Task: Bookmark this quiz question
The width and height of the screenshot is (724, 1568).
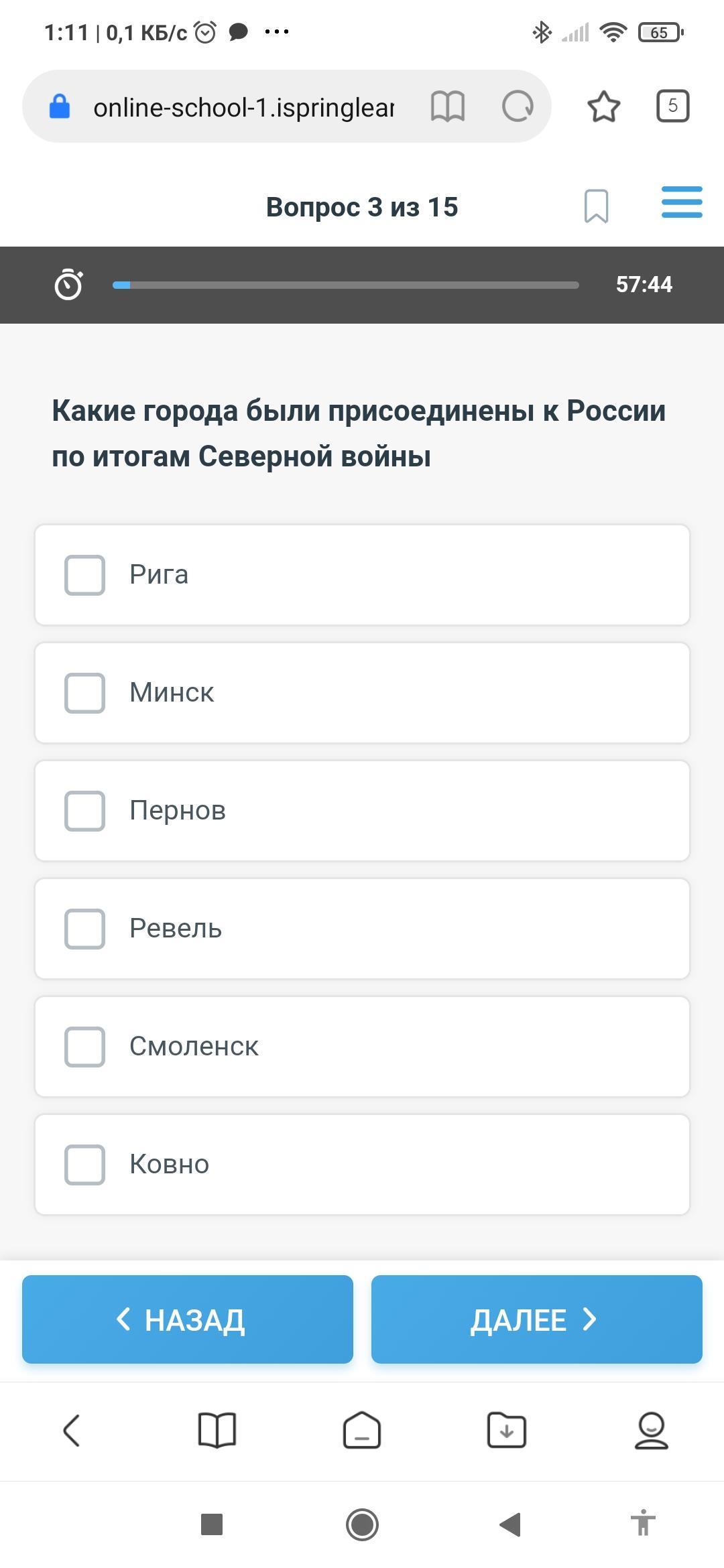Action: point(596,206)
